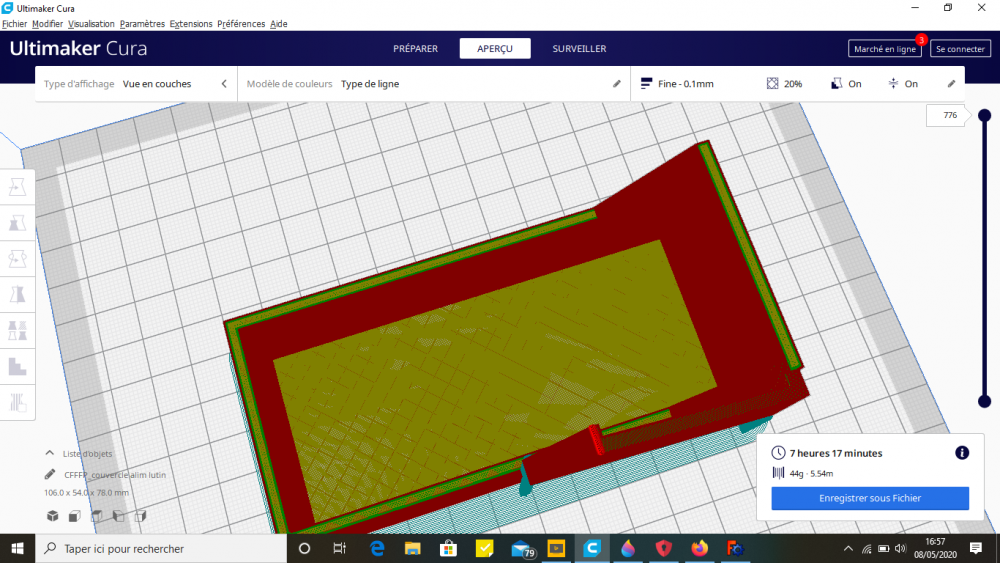
Task: Toggle support setting showing On
Action: [x=846, y=84]
